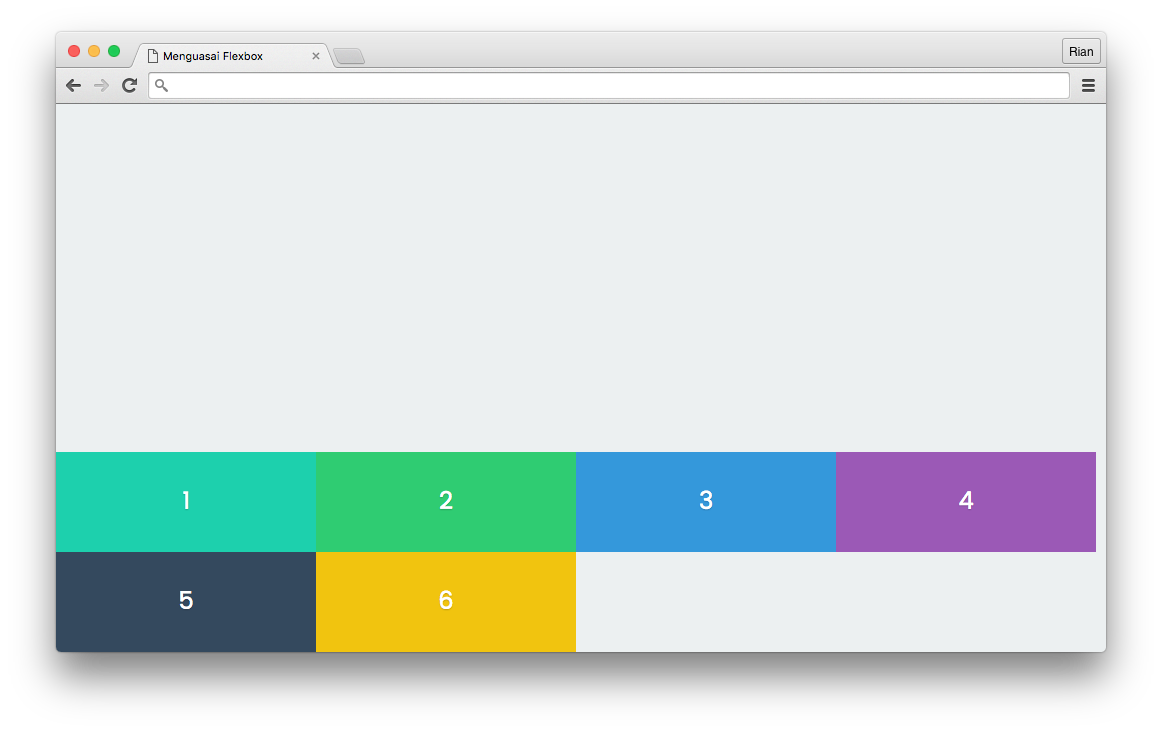Image resolution: width=1162 pixels, height=732 pixels.
Task: Click the Rian profile button
Action: point(1080,52)
